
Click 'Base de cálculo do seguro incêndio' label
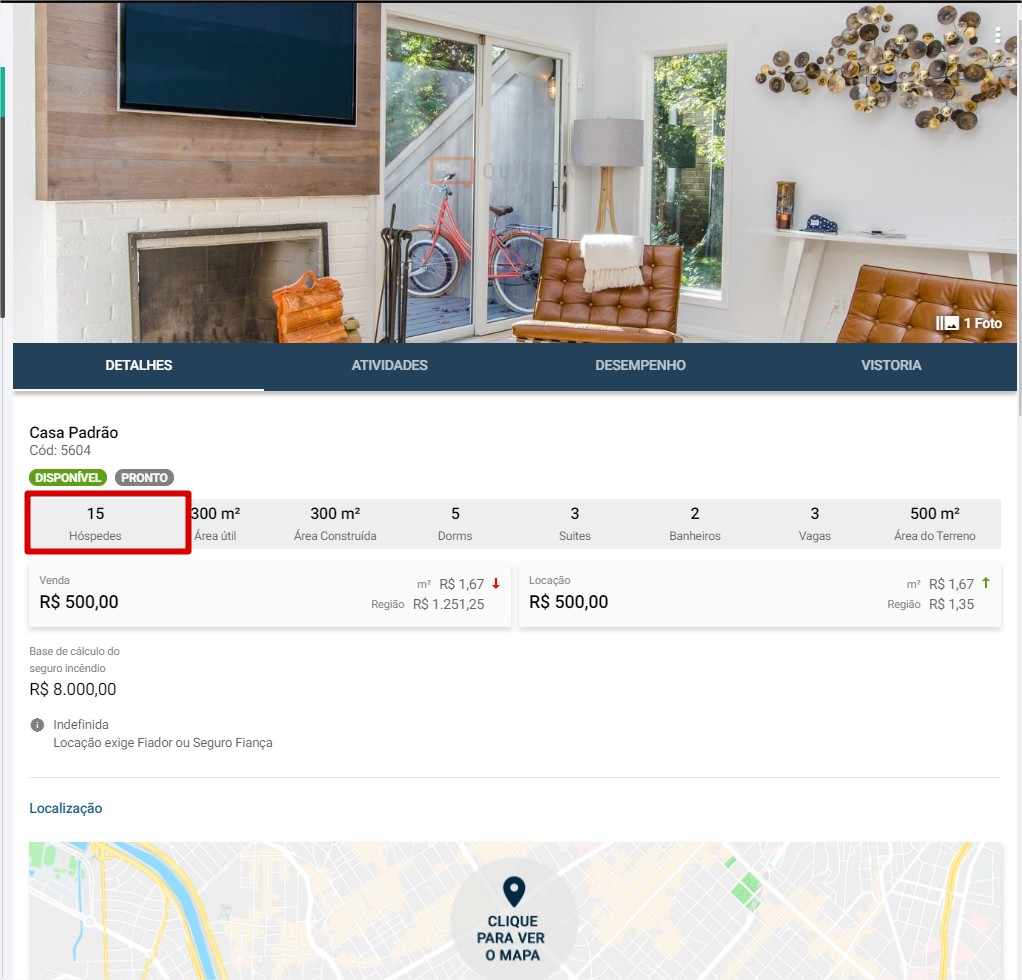coord(74,659)
